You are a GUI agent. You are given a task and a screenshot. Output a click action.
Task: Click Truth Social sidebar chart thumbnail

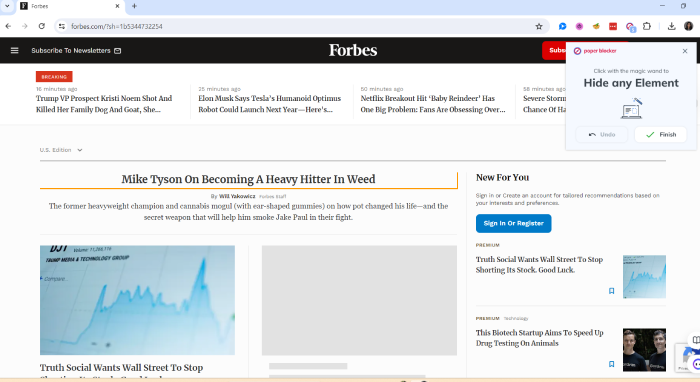[644, 277]
